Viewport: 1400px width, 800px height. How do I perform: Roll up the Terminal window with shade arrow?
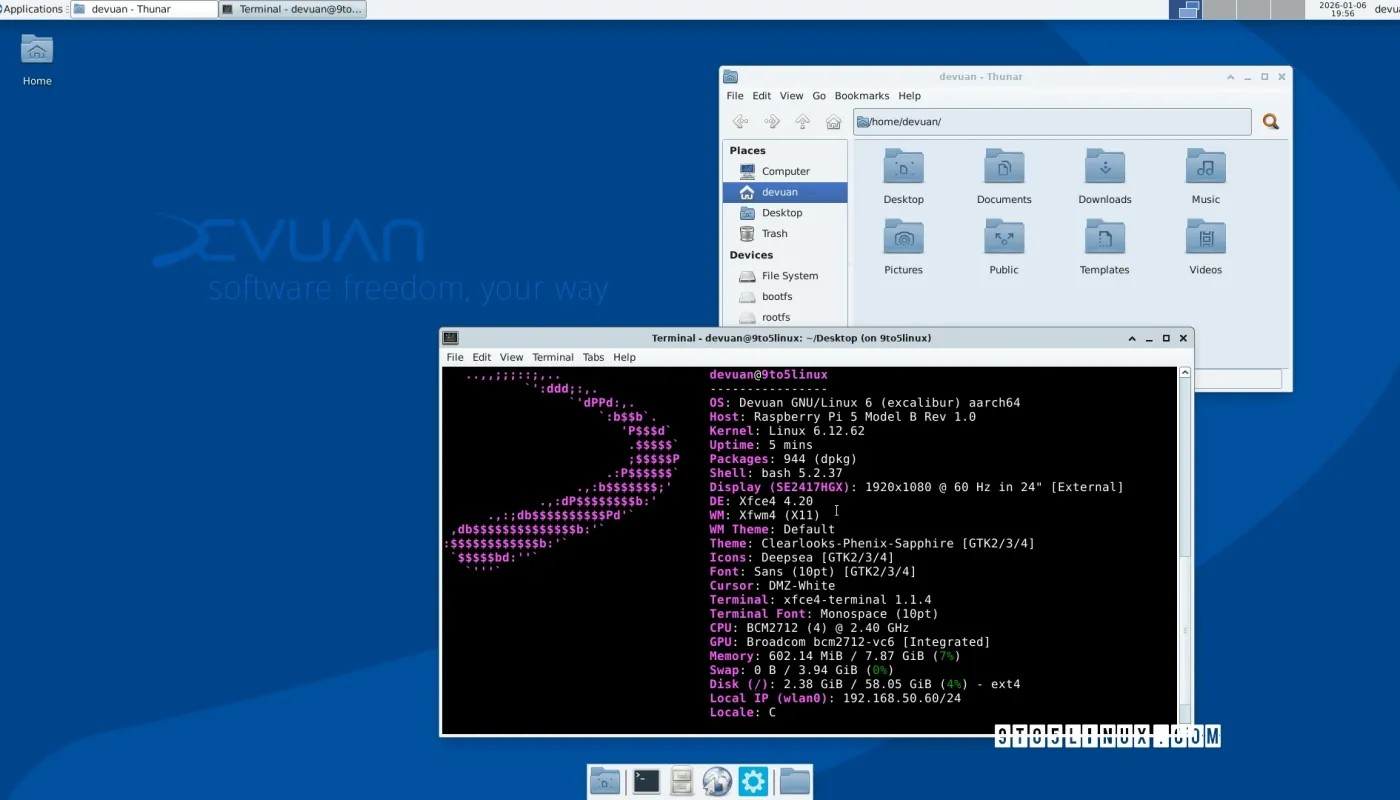tap(1132, 338)
